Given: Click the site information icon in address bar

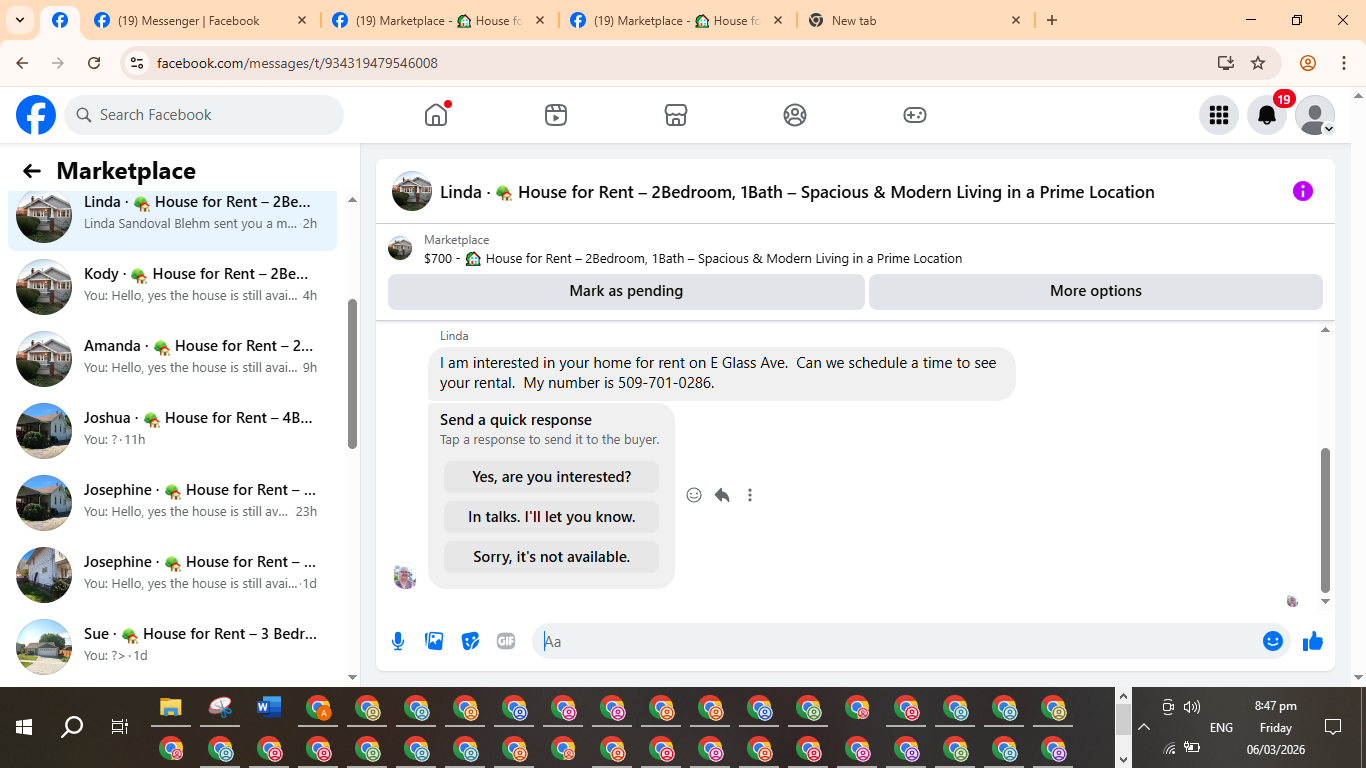Looking at the screenshot, I should [x=137, y=63].
